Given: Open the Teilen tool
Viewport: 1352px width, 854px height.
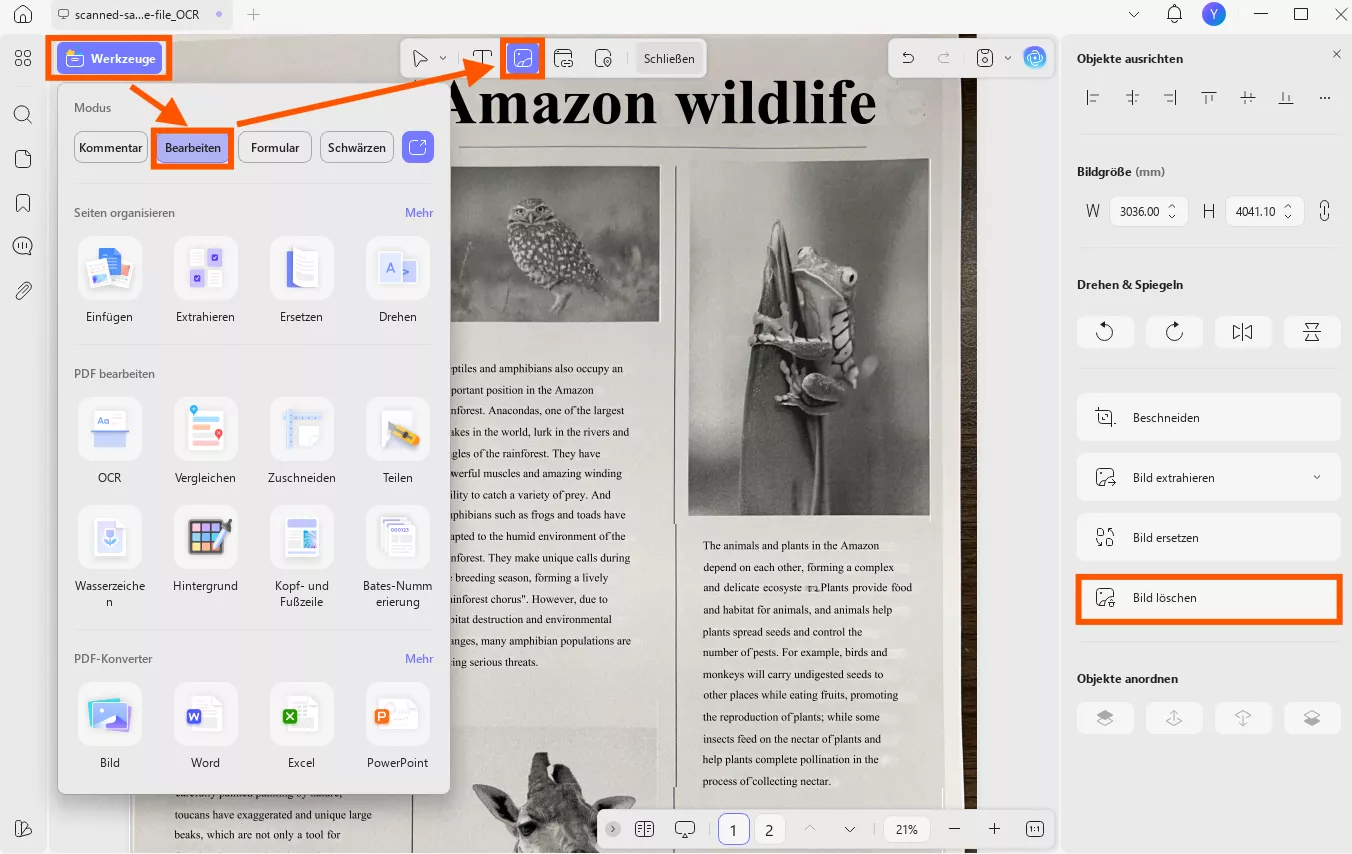Looking at the screenshot, I should click(x=398, y=441).
